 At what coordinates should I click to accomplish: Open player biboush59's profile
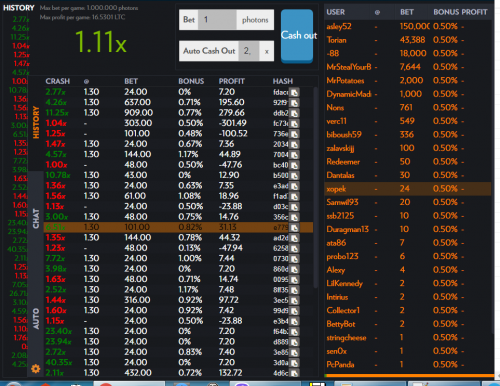pyautogui.click(x=344, y=135)
